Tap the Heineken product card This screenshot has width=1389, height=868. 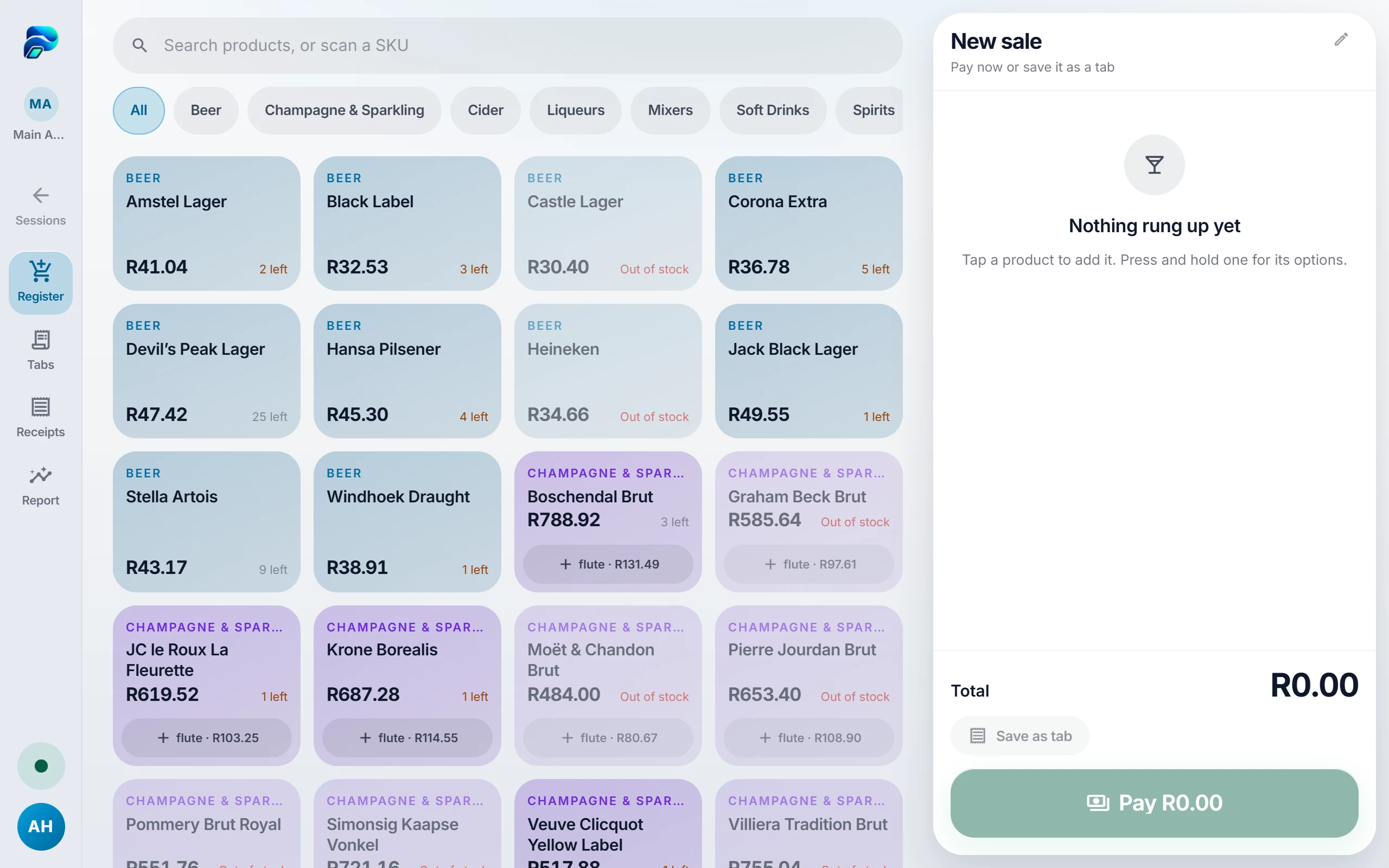click(608, 371)
